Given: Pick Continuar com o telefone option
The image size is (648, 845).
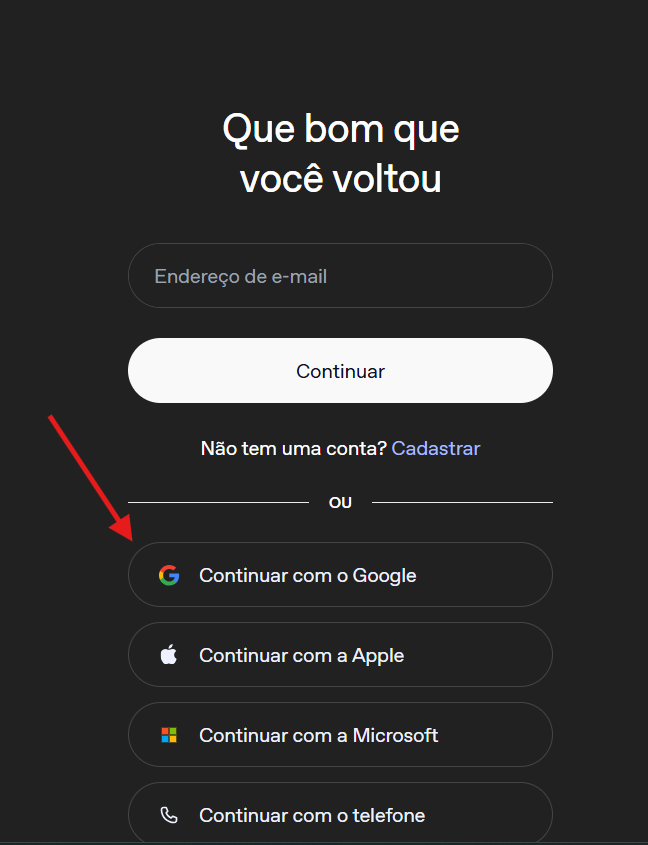Looking at the screenshot, I should pyautogui.click(x=340, y=815).
